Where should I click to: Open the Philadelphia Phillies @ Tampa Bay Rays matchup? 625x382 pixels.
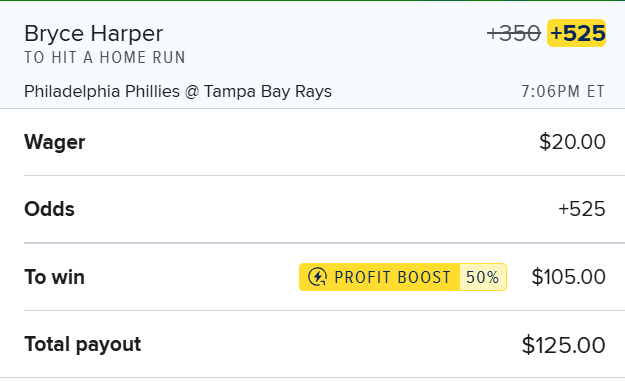point(178,91)
